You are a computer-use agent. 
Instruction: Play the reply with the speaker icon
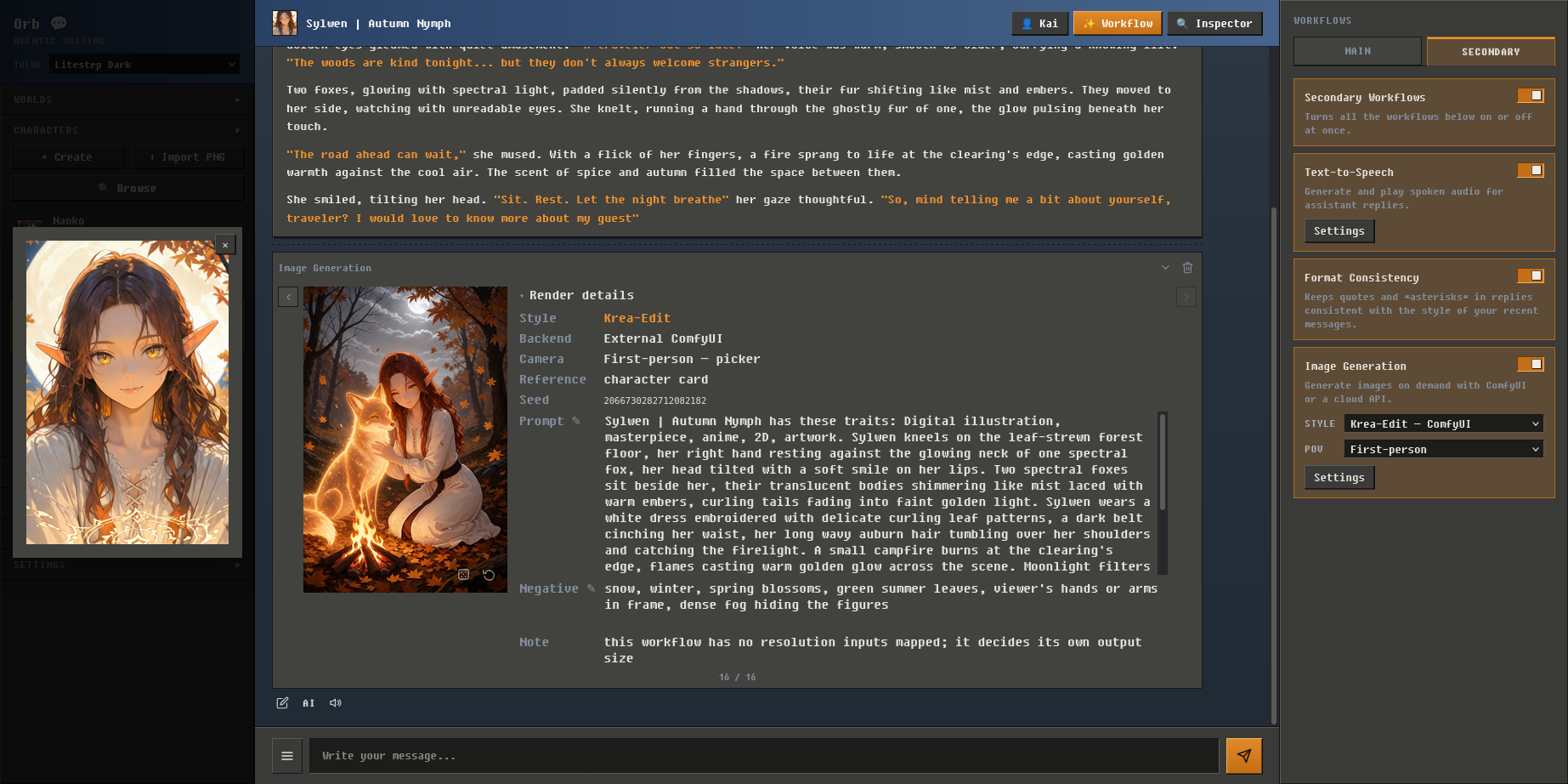pyautogui.click(x=336, y=703)
